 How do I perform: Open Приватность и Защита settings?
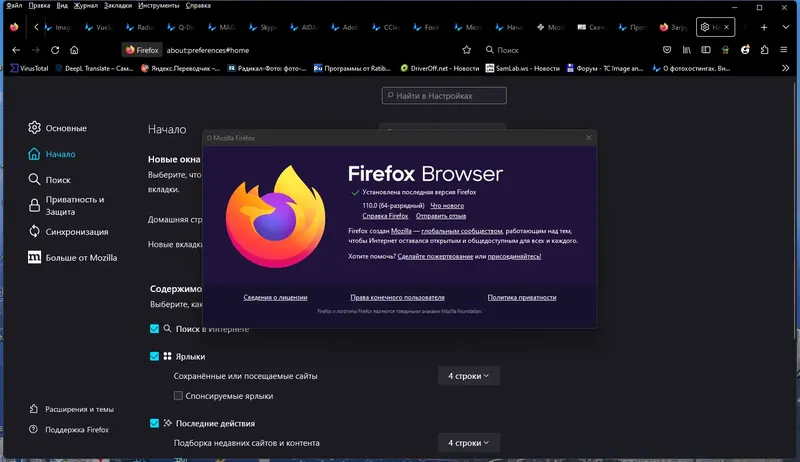pyautogui.click(x=66, y=206)
